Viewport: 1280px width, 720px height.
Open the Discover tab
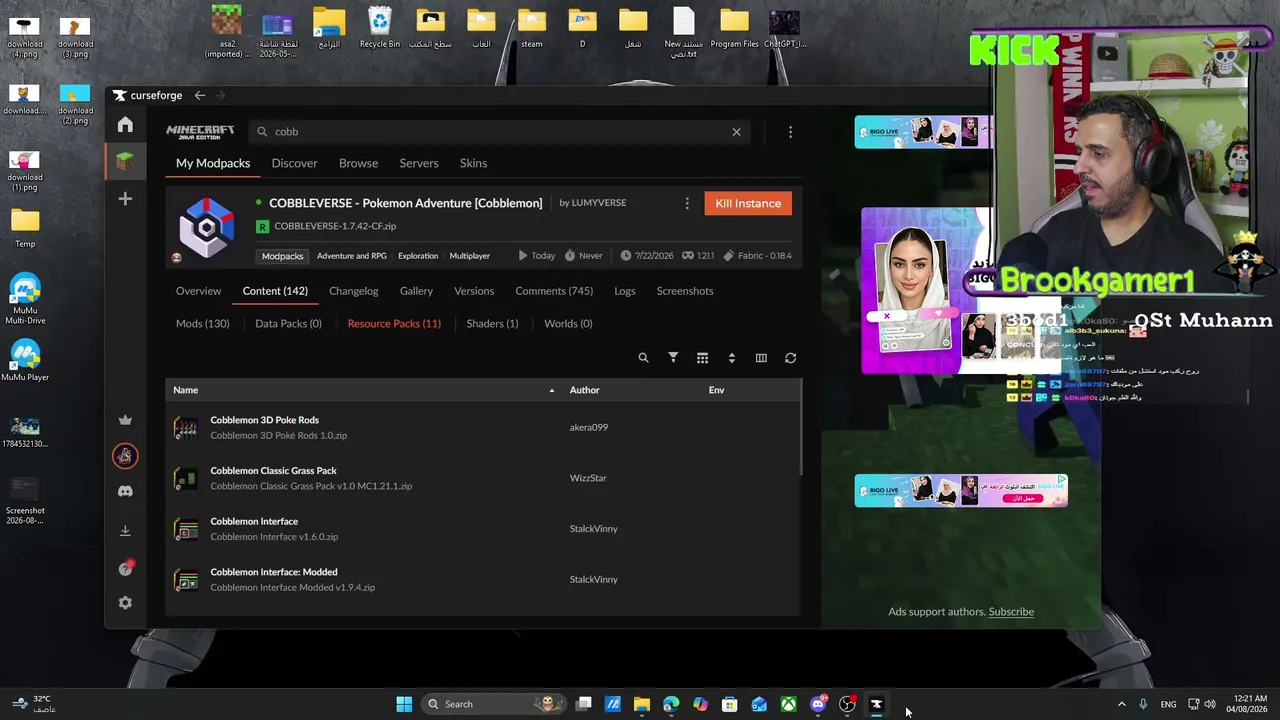point(294,163)
